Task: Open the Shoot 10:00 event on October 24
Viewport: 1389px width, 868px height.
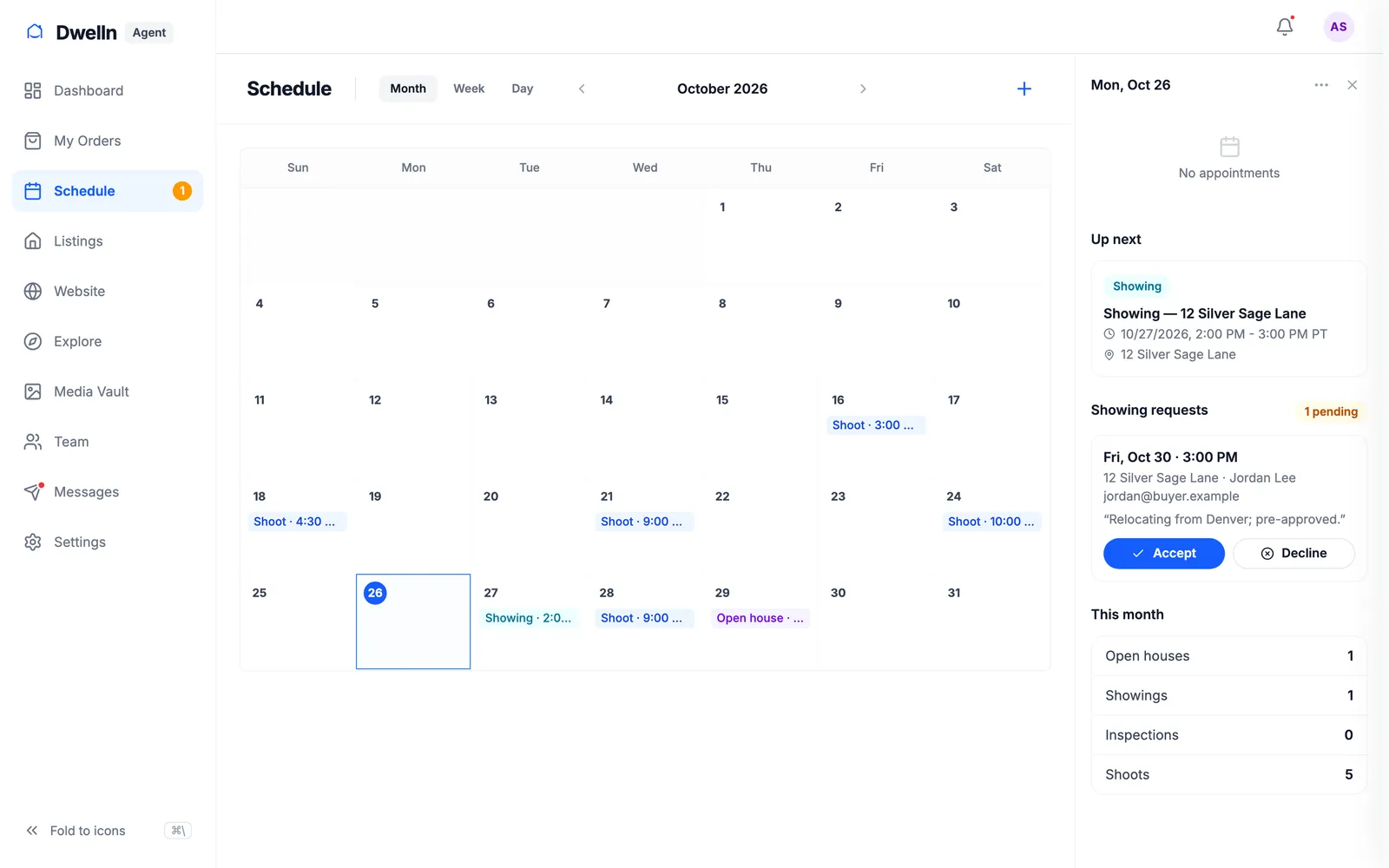Action: click(x=991, y=522)
